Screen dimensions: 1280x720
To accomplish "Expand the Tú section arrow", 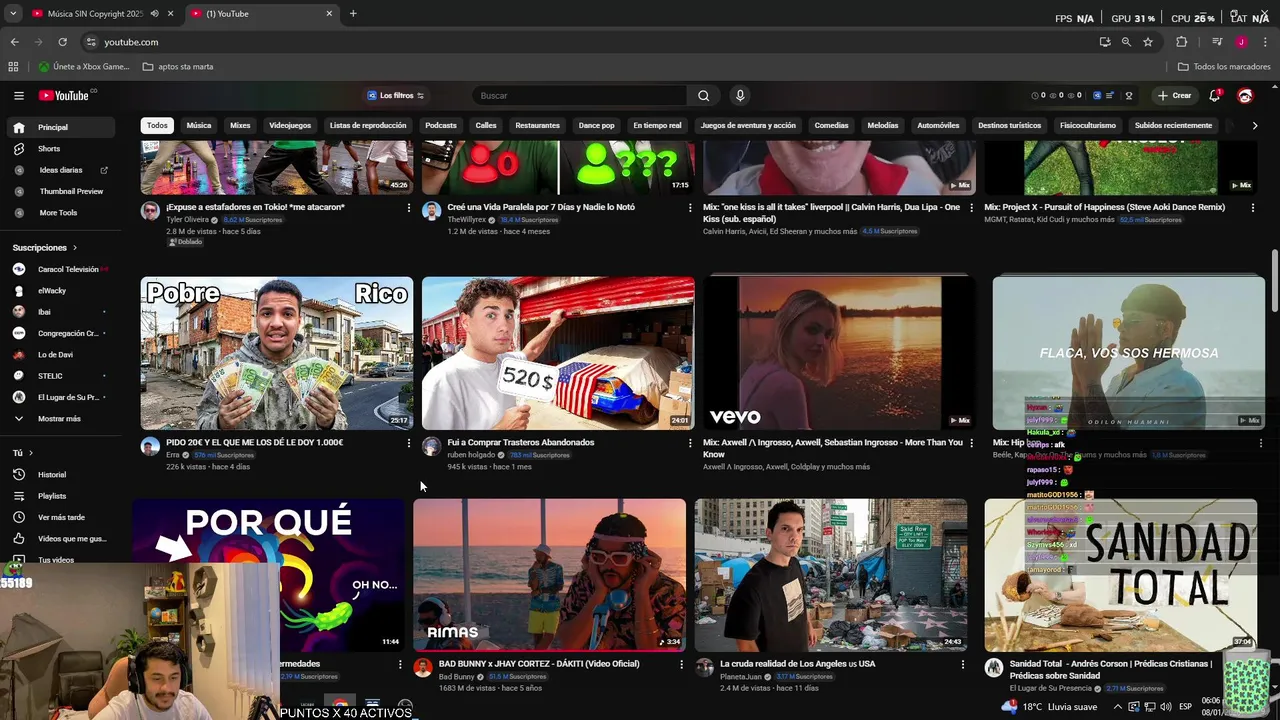I will point(31,453).
